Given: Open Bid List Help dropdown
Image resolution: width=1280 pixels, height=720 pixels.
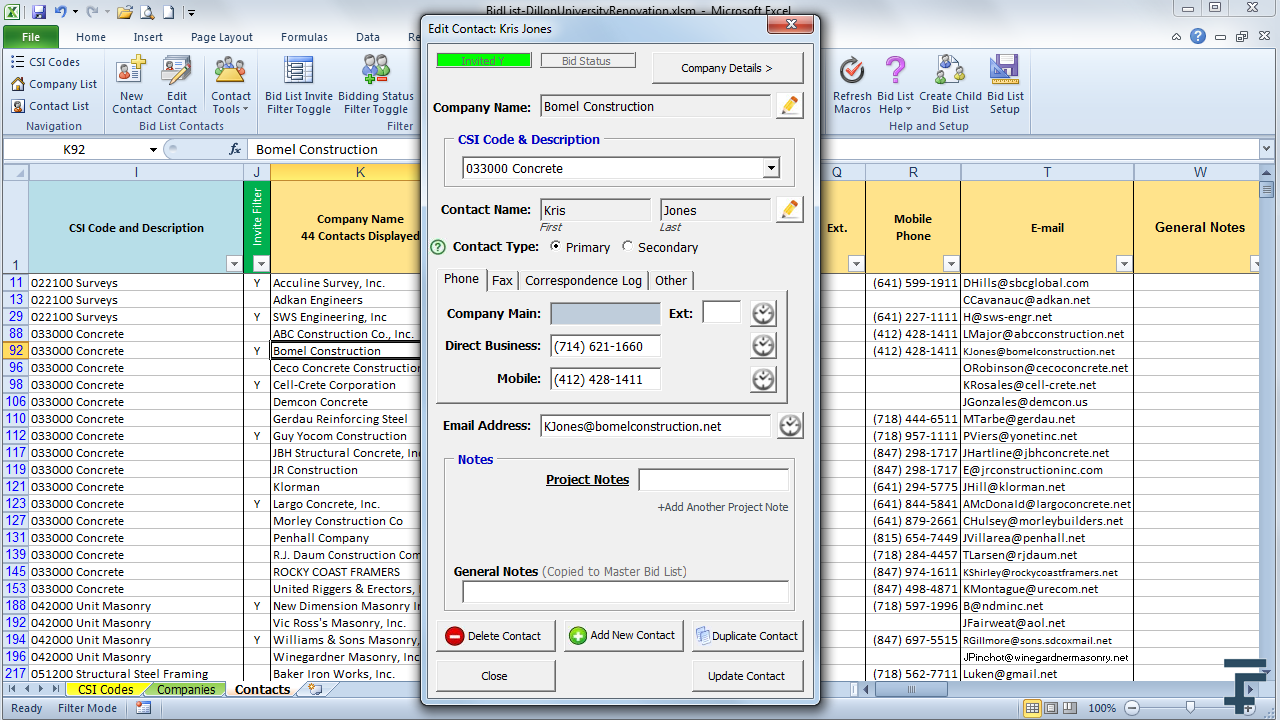Looking at the screenshot, I should tap(895, 85).
